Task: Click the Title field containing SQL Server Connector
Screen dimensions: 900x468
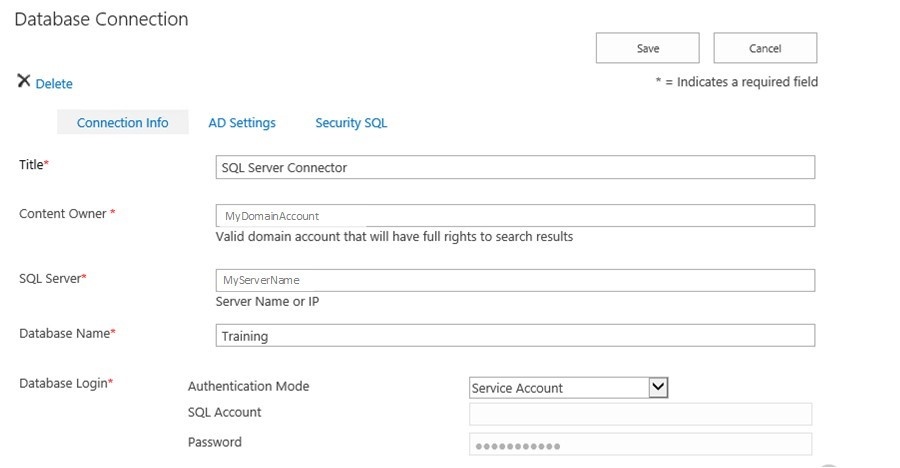Action: click(x=515, y=168)
